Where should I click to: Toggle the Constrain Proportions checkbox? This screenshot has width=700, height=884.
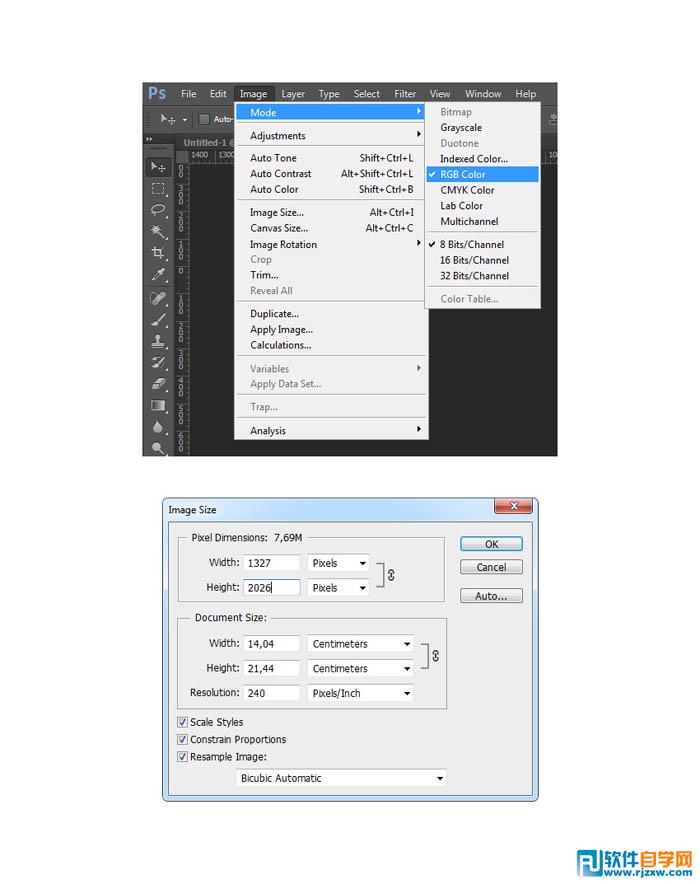coord(182,739)
